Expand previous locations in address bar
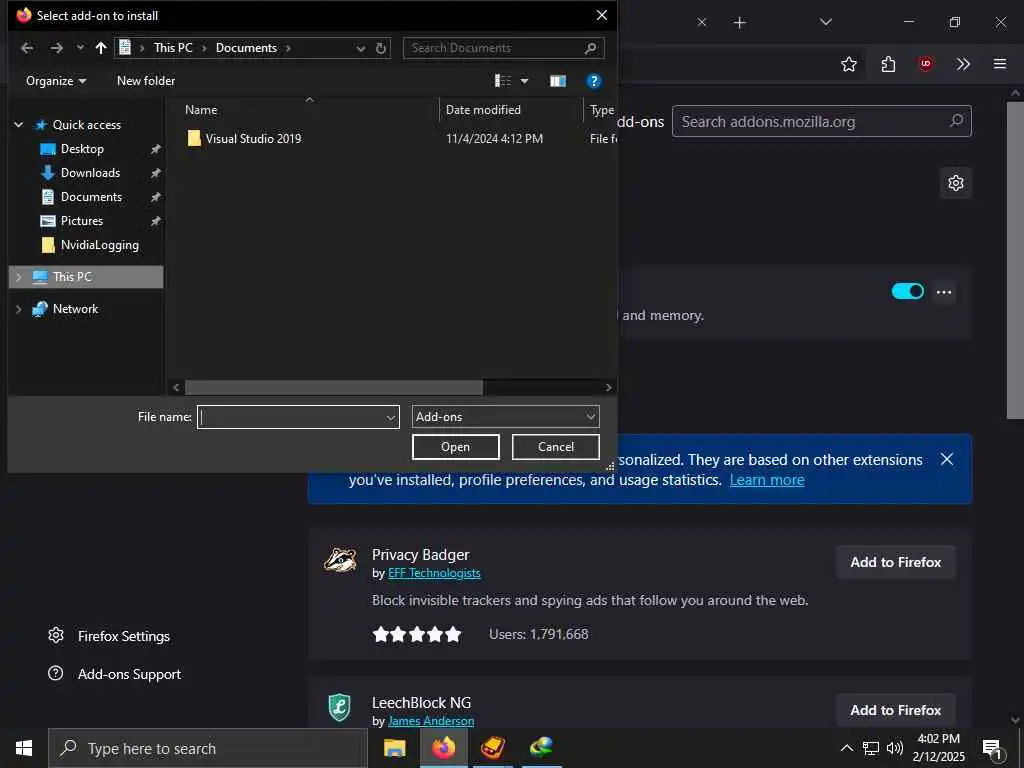The image size is (1024, 768). coord(360,48)
